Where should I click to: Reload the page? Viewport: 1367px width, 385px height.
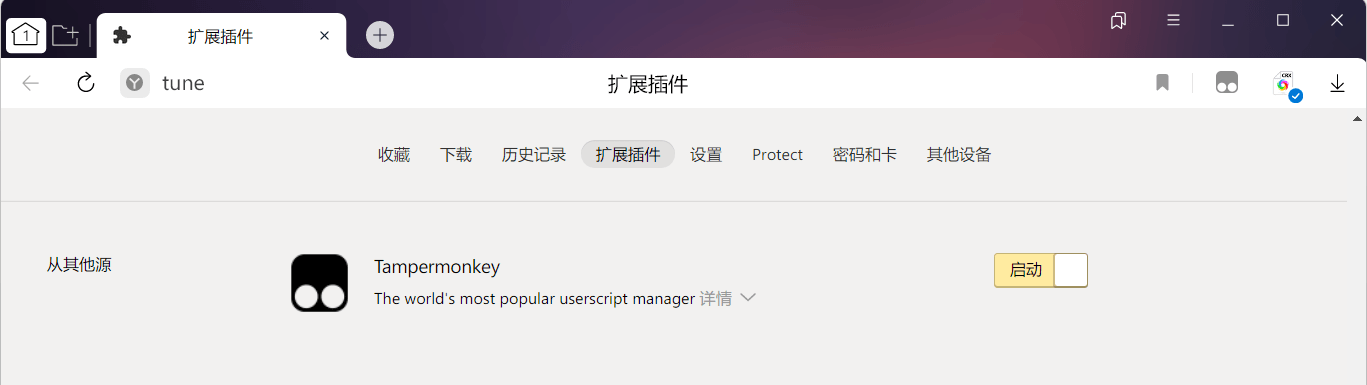coord(86,83)
